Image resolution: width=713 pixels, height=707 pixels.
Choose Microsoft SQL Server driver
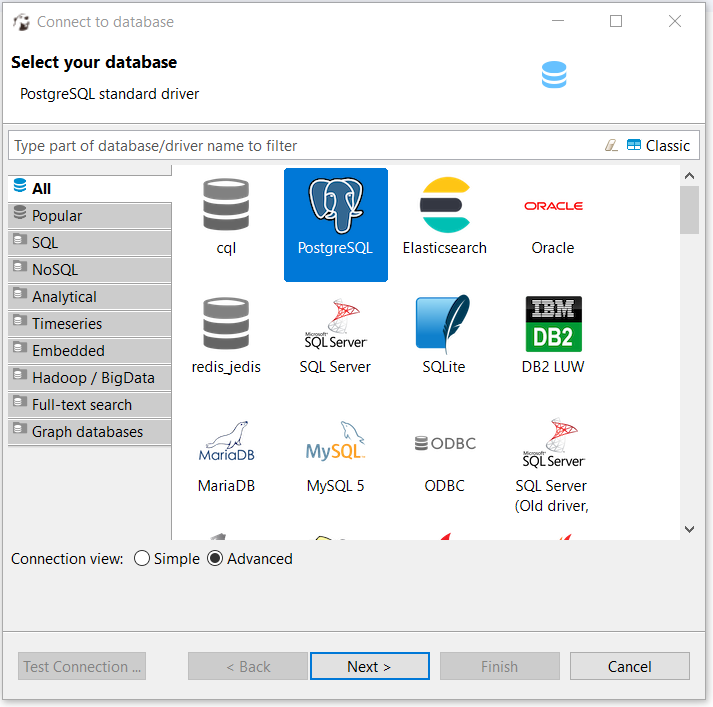335,336
